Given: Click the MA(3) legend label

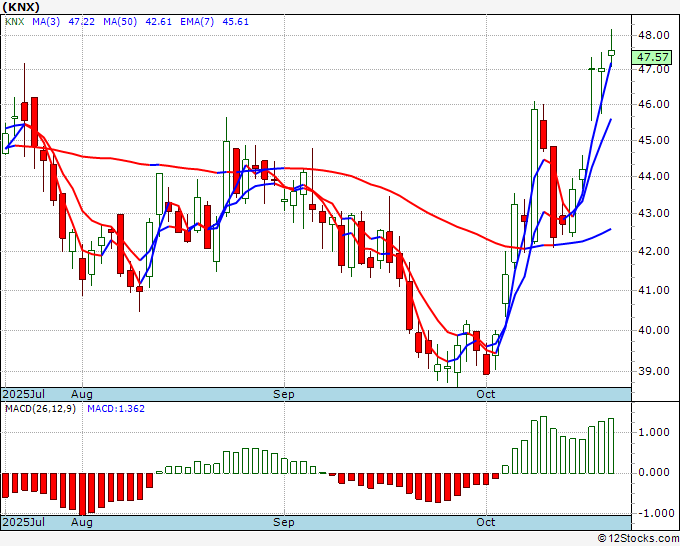Looking at the screenshot, I should [x=46, y=22].
